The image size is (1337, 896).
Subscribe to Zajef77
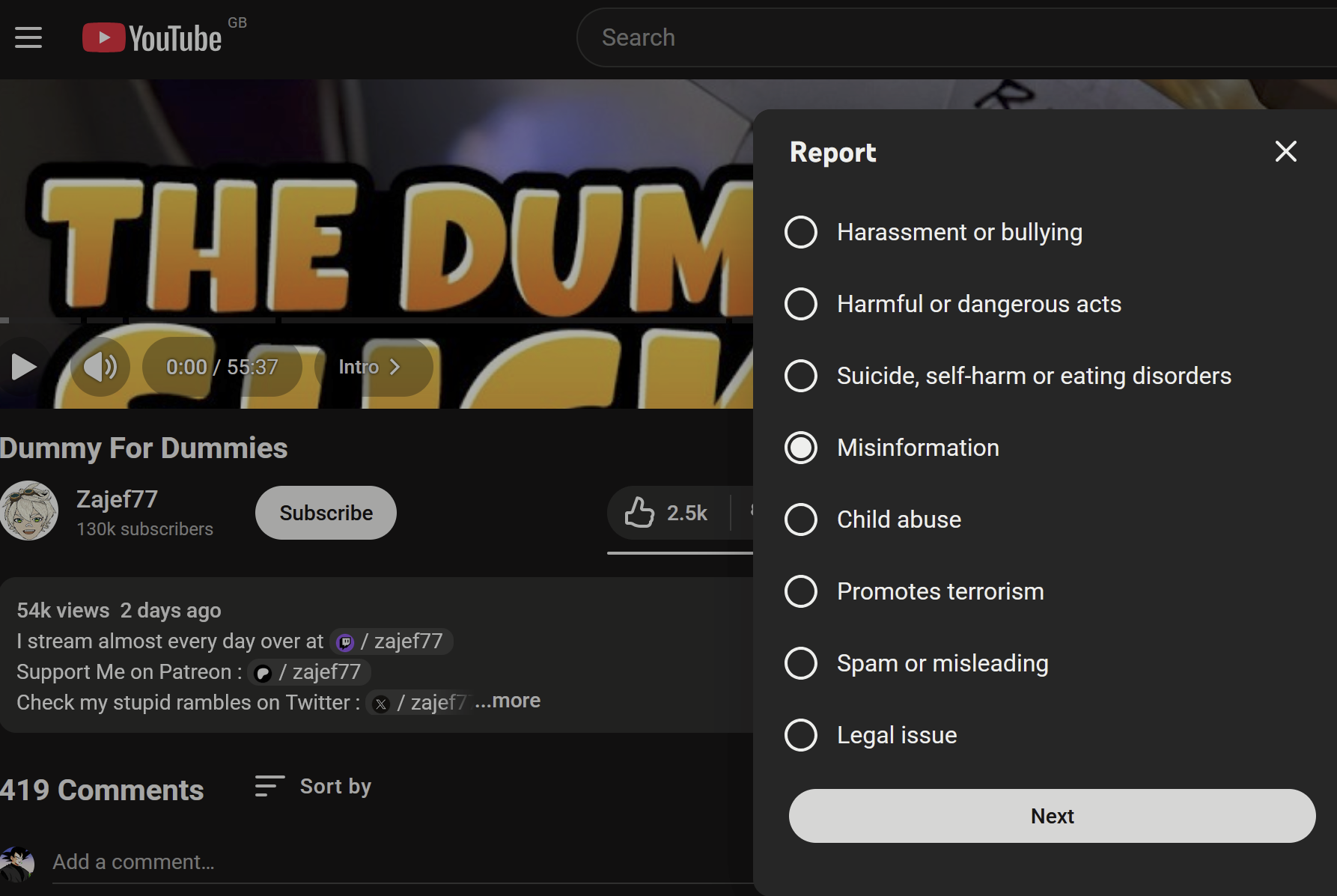point(326,513)
